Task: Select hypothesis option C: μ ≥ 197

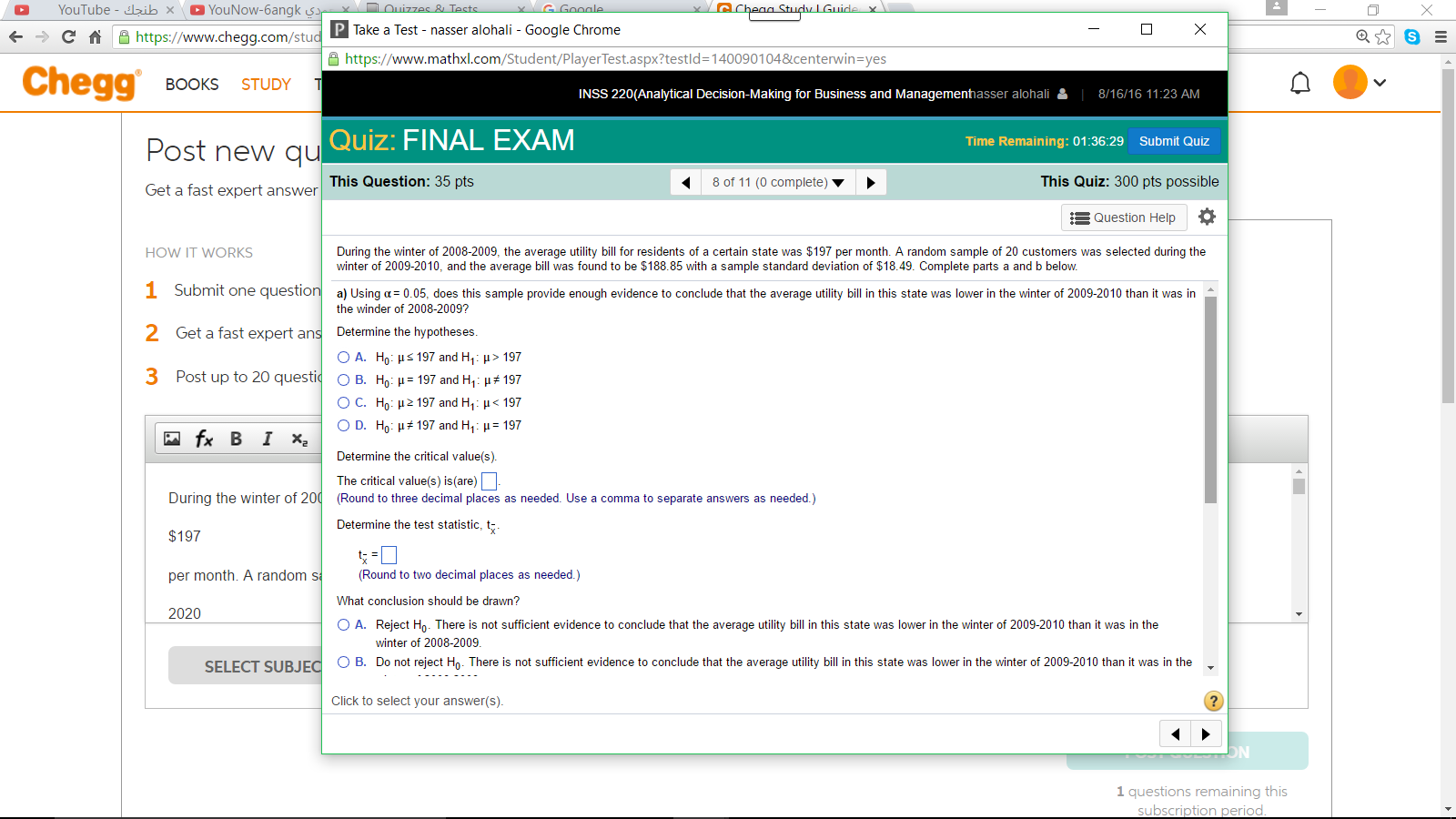Action: [x=343, y=402]
